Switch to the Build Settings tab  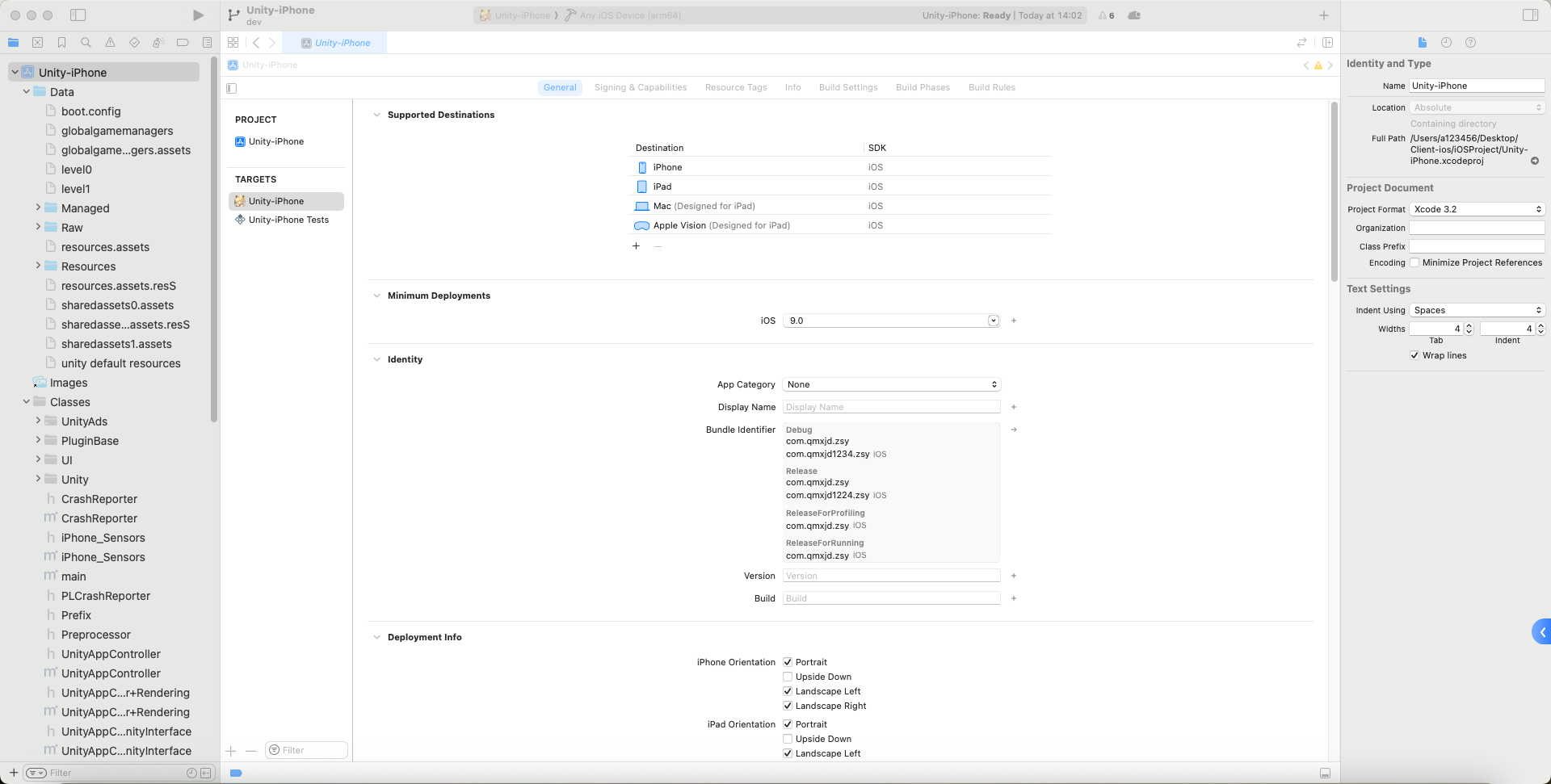[847, 87]
